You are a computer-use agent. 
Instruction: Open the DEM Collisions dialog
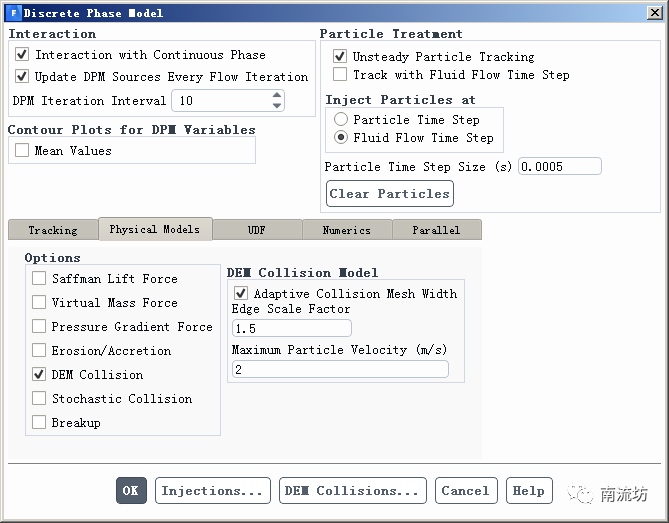[x=352, y=491]
